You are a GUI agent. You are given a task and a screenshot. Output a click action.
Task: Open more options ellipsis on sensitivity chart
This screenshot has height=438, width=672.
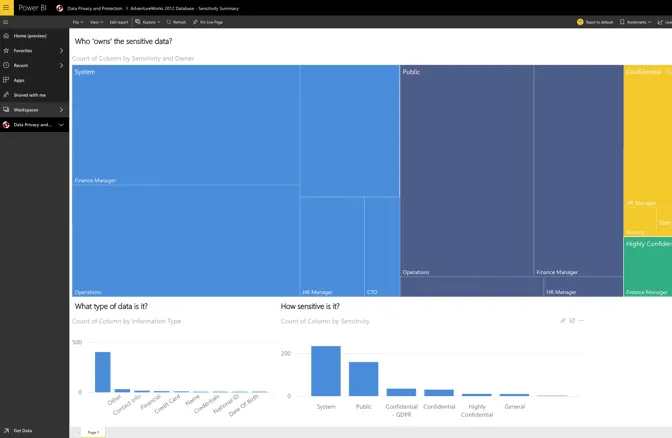click(x=581, y=321)
